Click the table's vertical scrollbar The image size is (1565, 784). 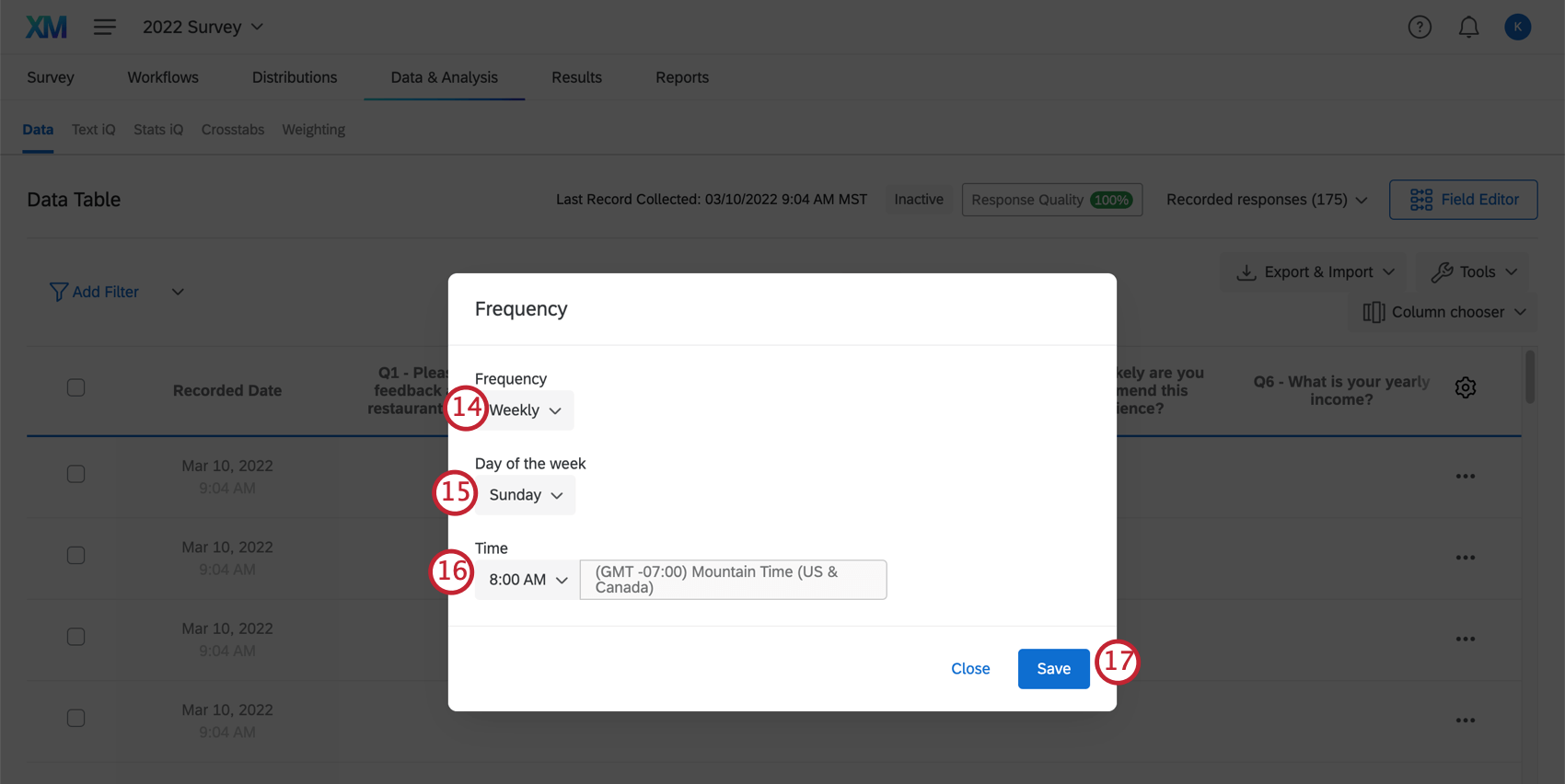click(x=1530, y=377)
